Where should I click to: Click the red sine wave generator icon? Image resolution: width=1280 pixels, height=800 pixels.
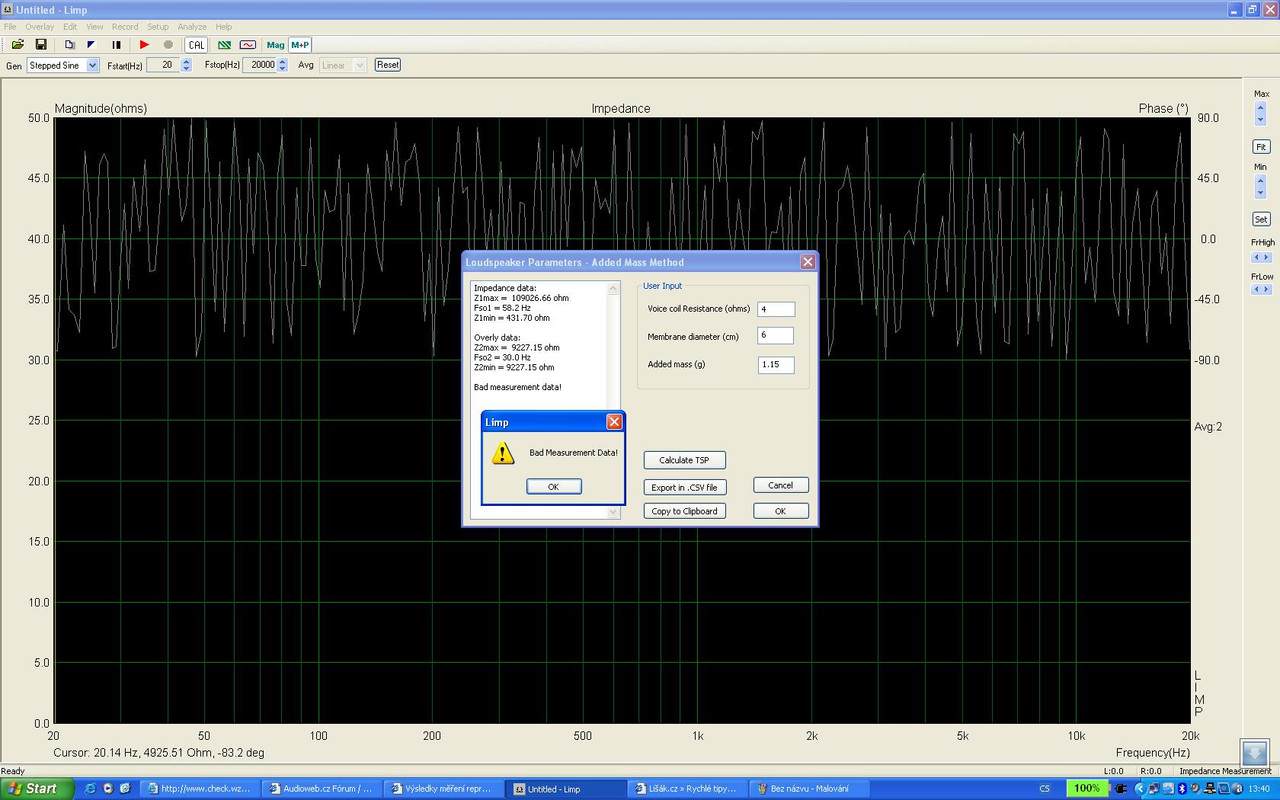point(248,45)
